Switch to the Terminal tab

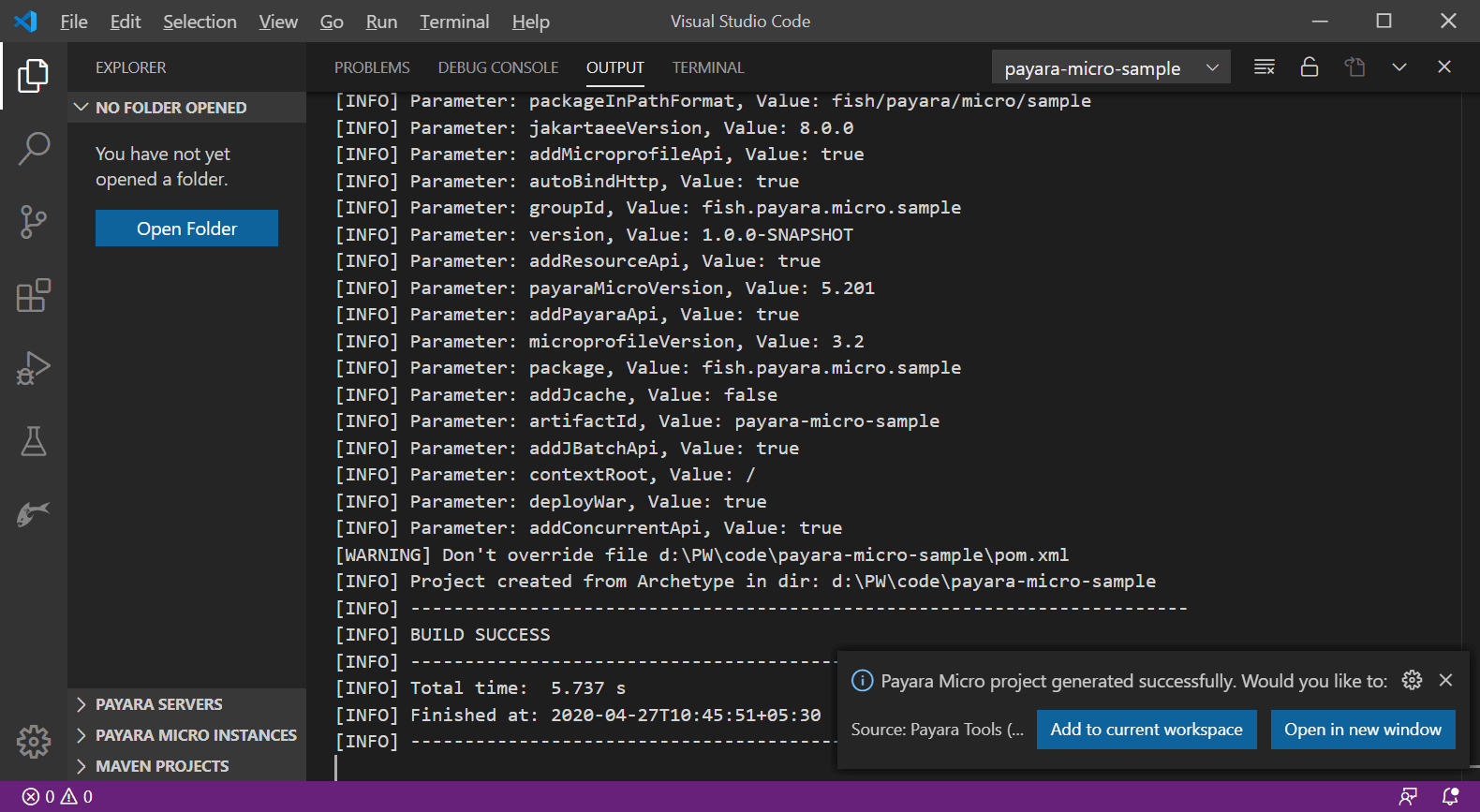(708, 67)
